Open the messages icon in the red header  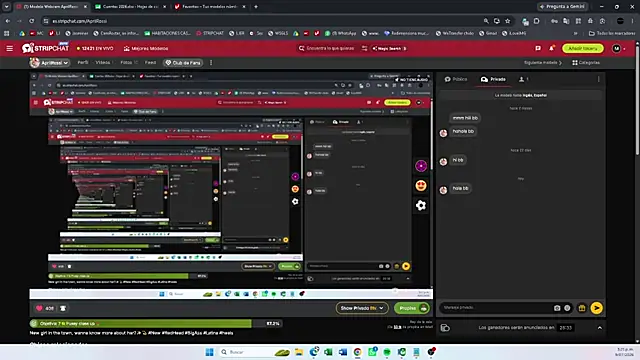click(x=538, y=48)
